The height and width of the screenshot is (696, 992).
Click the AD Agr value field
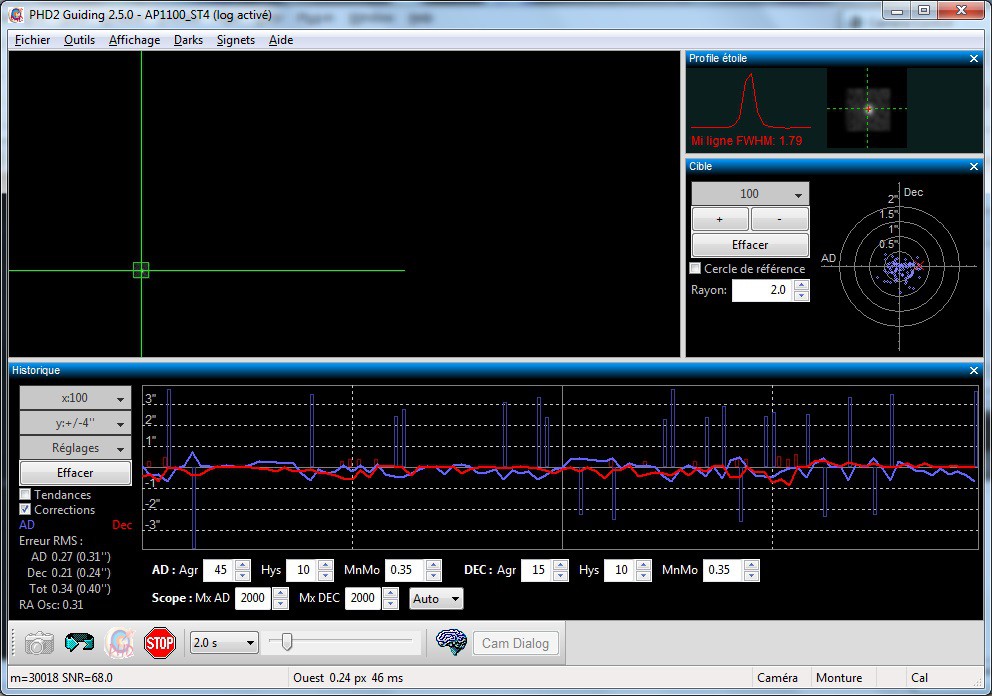point(219,570)
